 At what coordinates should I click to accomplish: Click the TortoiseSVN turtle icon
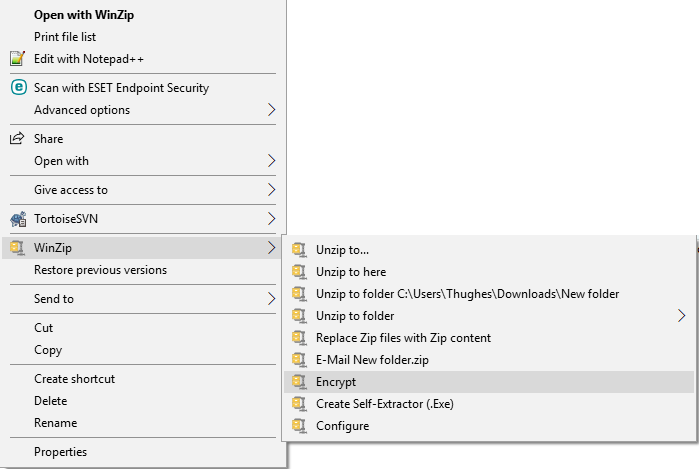(x=17, y=219)
